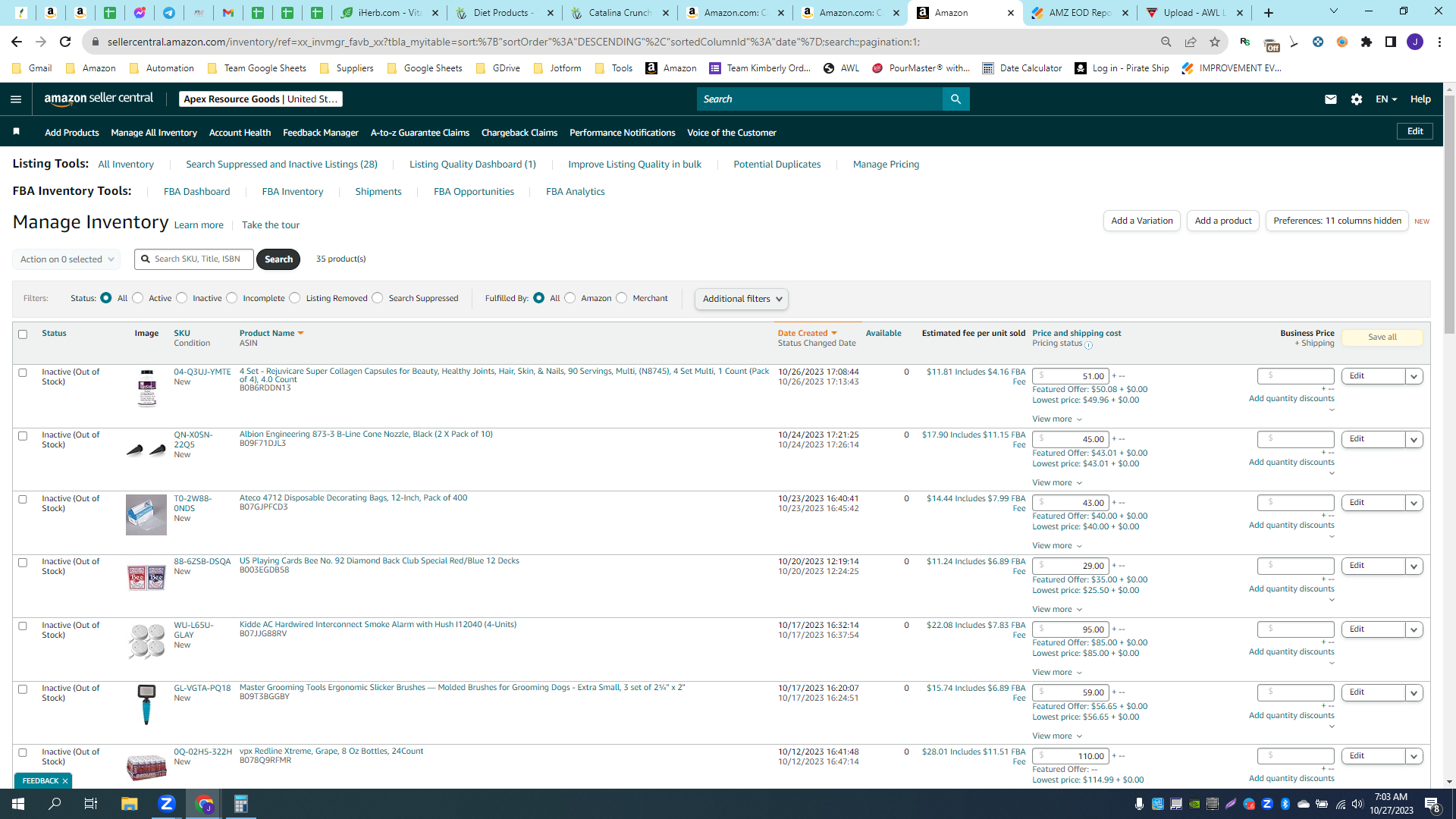Open Search Suppressed and Inactive Listings link
Screen dimensions: 1456x819
coord(281,165)
